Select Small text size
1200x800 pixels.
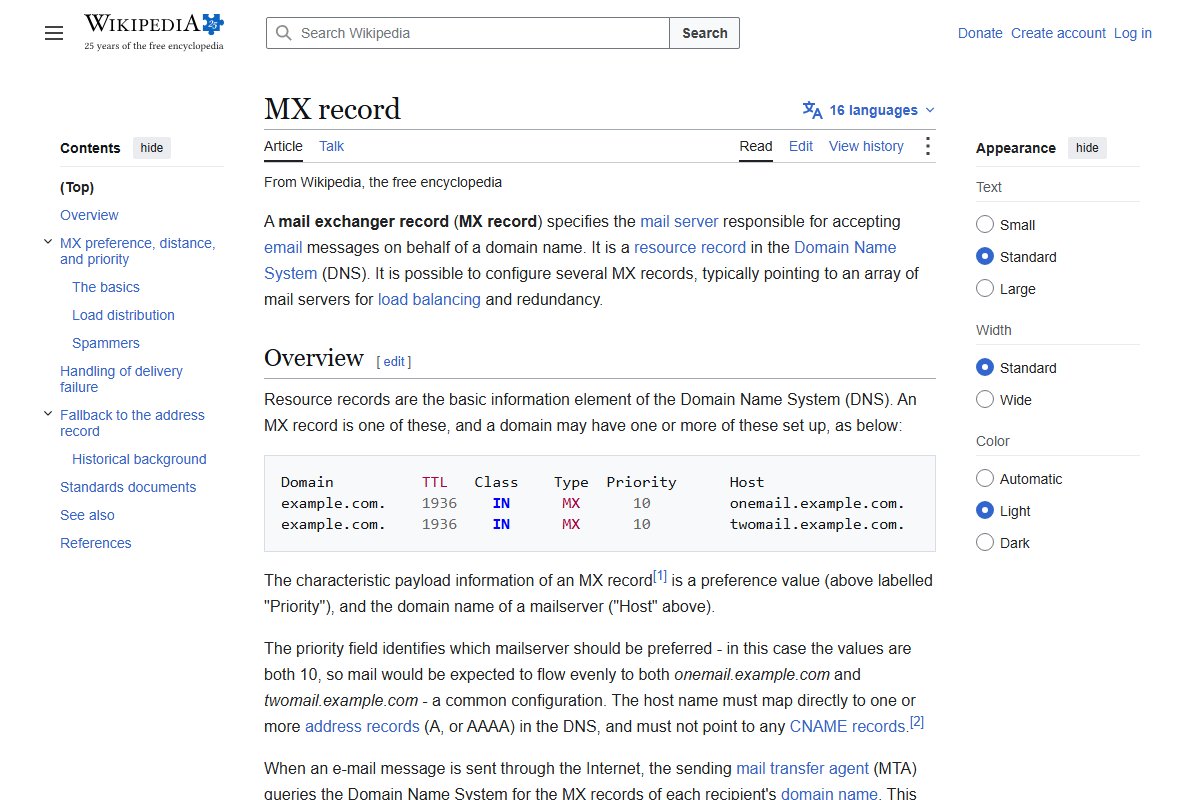point(985,225)
